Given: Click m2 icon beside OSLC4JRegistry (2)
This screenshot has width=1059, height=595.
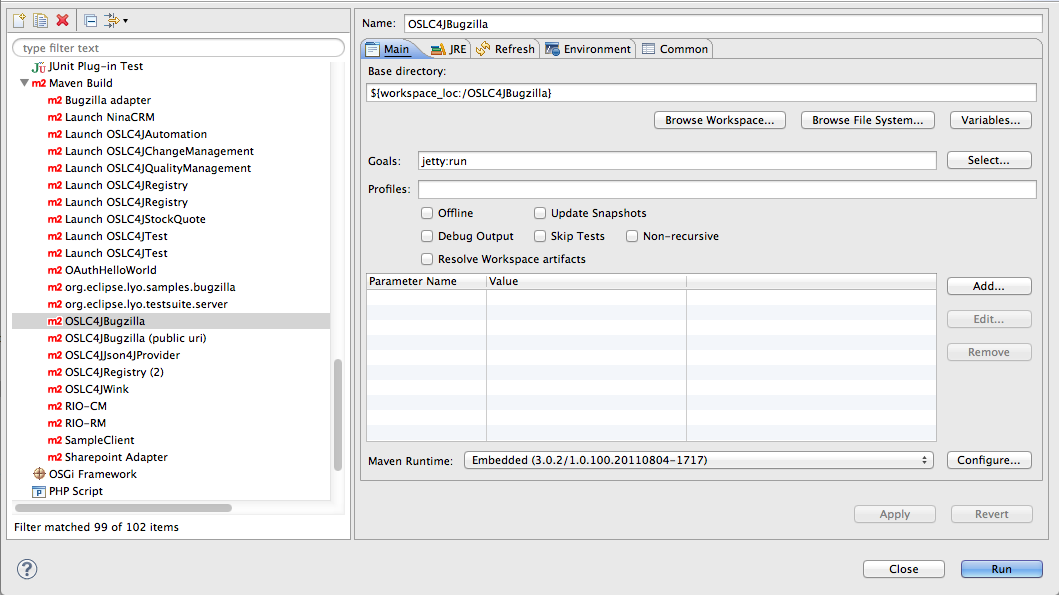Looking at the screenshot, I should 55,372.
